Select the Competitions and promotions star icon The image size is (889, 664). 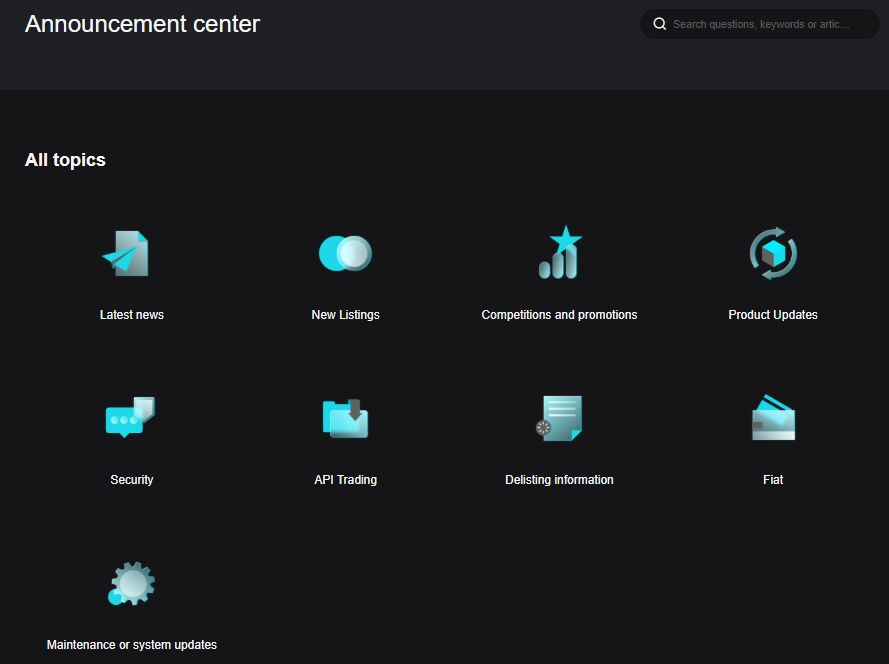(x=559, y=254)
